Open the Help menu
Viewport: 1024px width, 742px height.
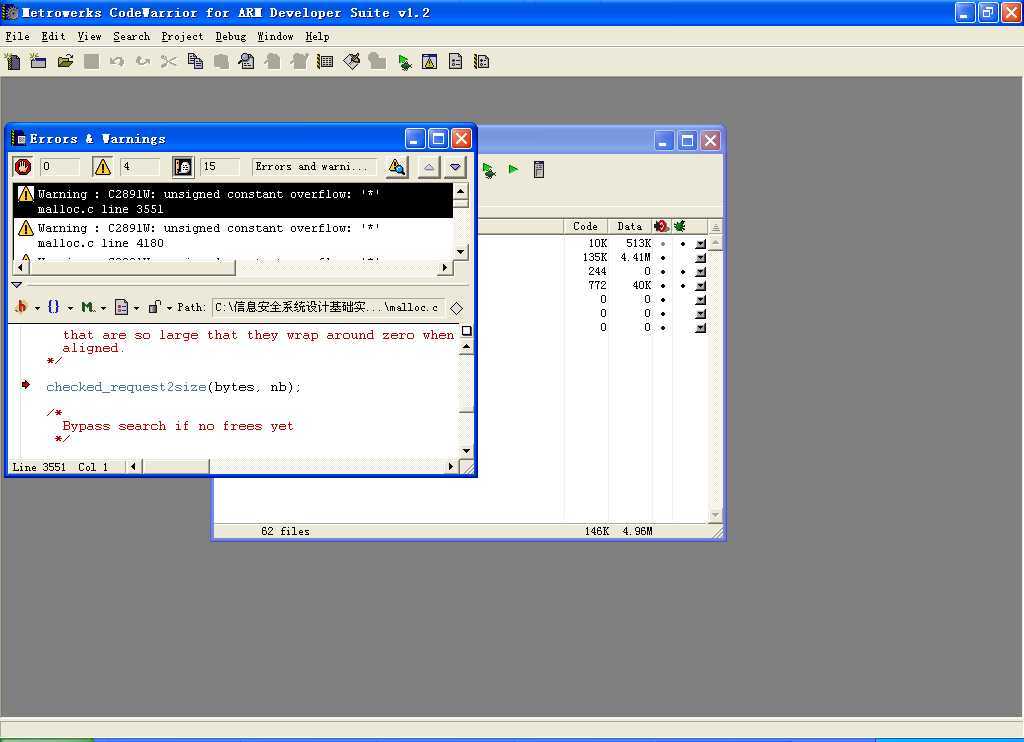(317, 37)
